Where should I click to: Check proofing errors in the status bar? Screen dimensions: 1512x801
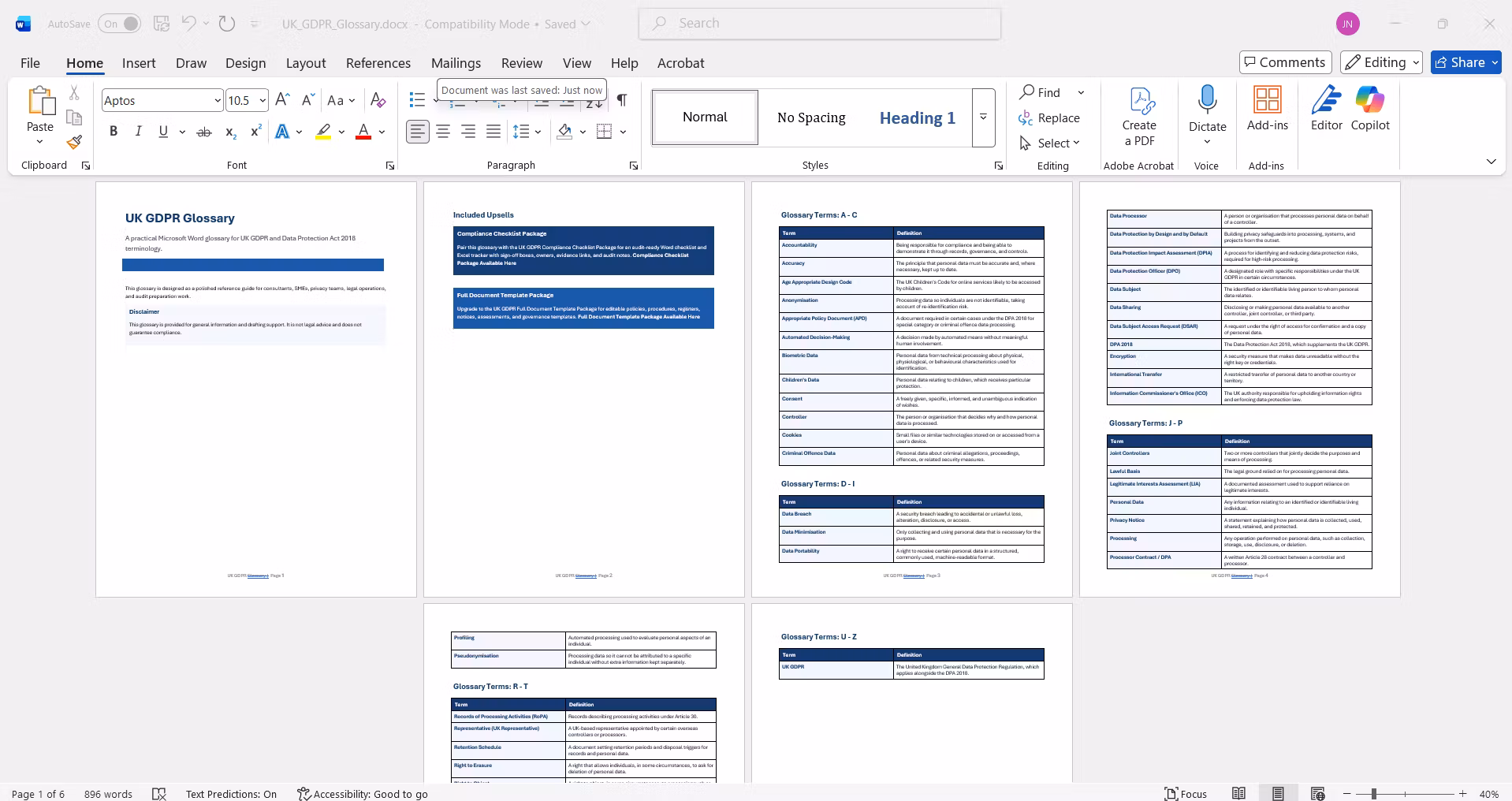coord(159,794)
